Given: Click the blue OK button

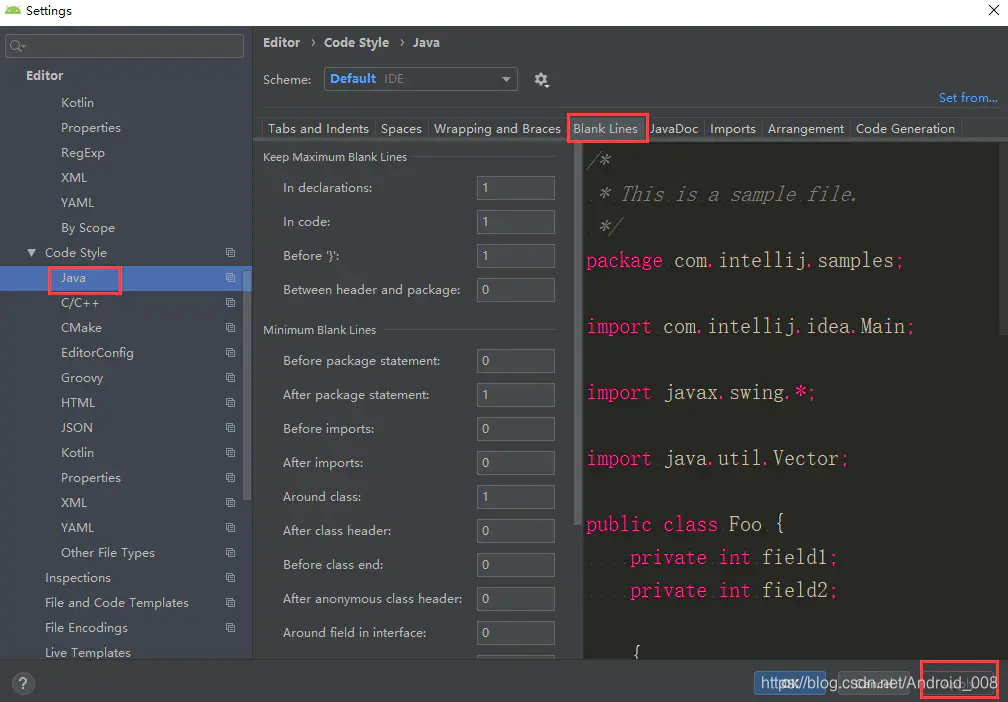Looking at the screenshot, I should click(x=789, y=683).
